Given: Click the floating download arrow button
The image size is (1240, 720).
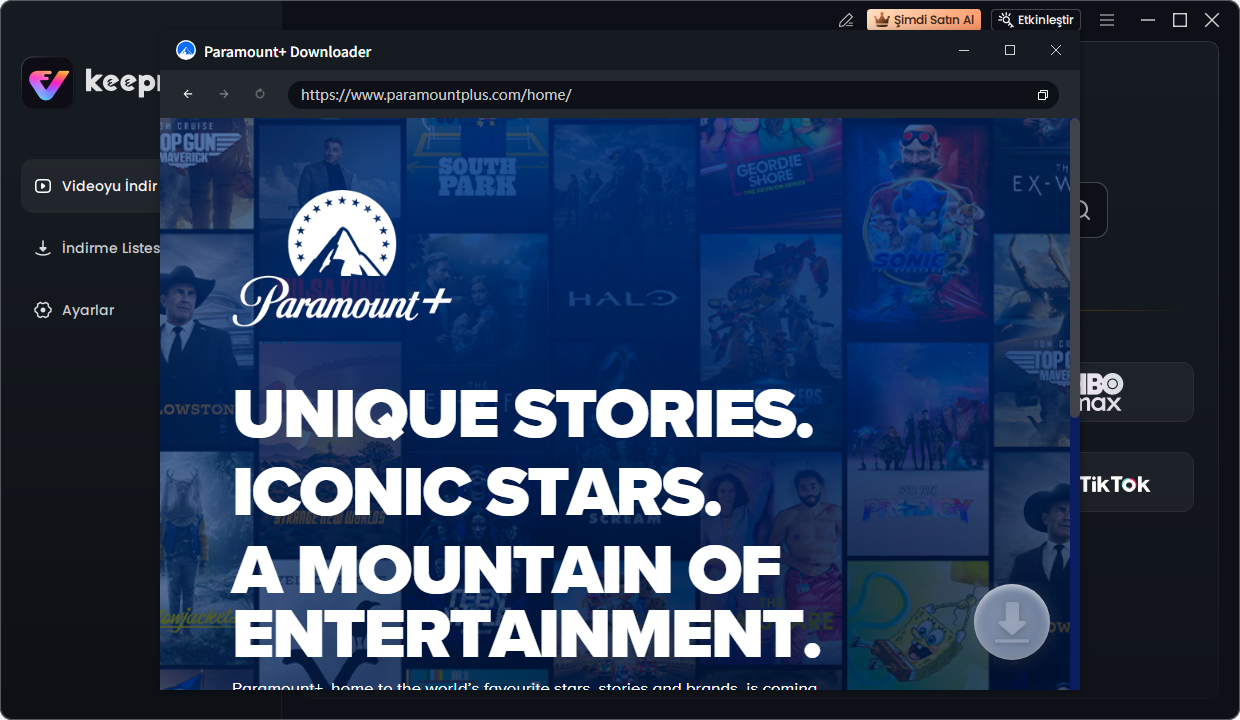Looking at the screenshot, I should click(1011, 622).
